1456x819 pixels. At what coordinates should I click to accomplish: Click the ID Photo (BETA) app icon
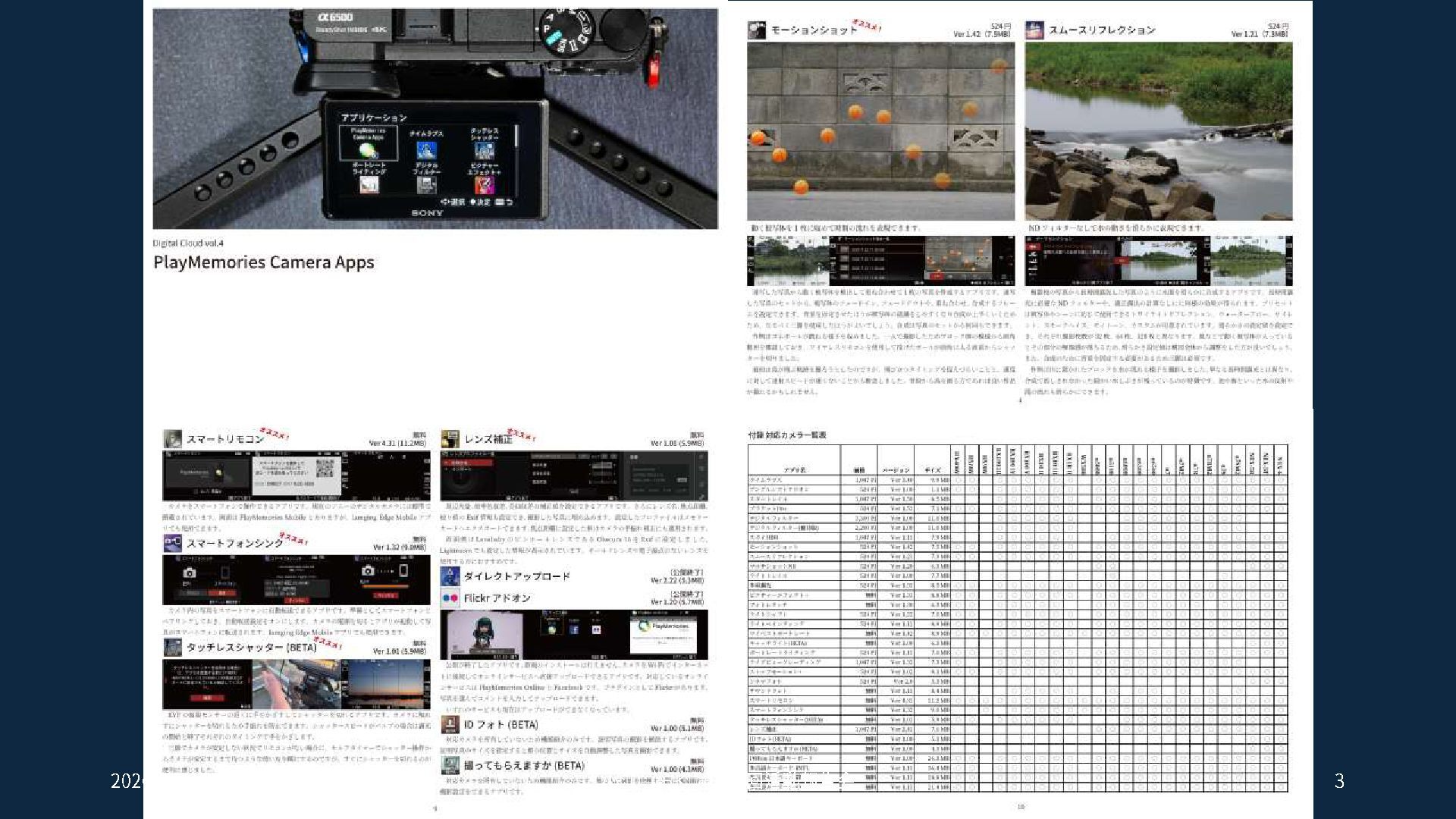pos(450,725)
